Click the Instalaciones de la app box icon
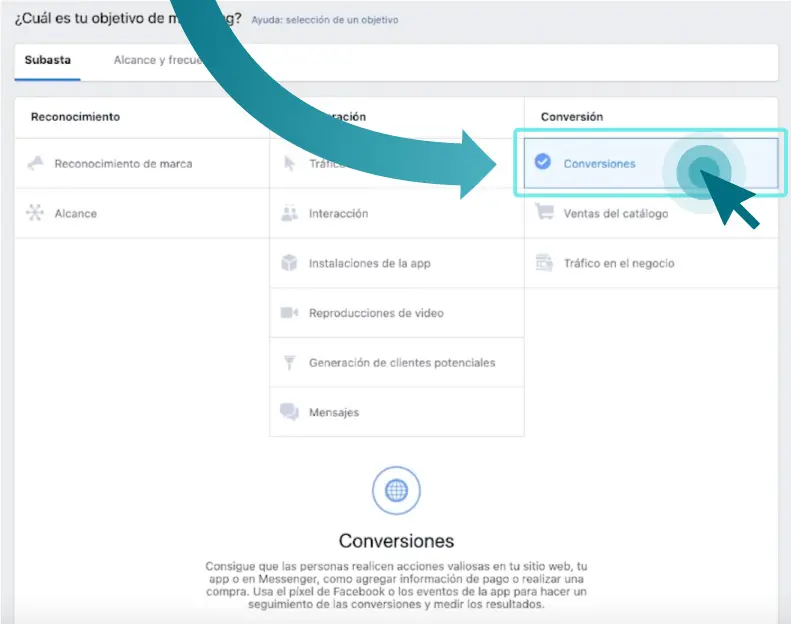 289,263
